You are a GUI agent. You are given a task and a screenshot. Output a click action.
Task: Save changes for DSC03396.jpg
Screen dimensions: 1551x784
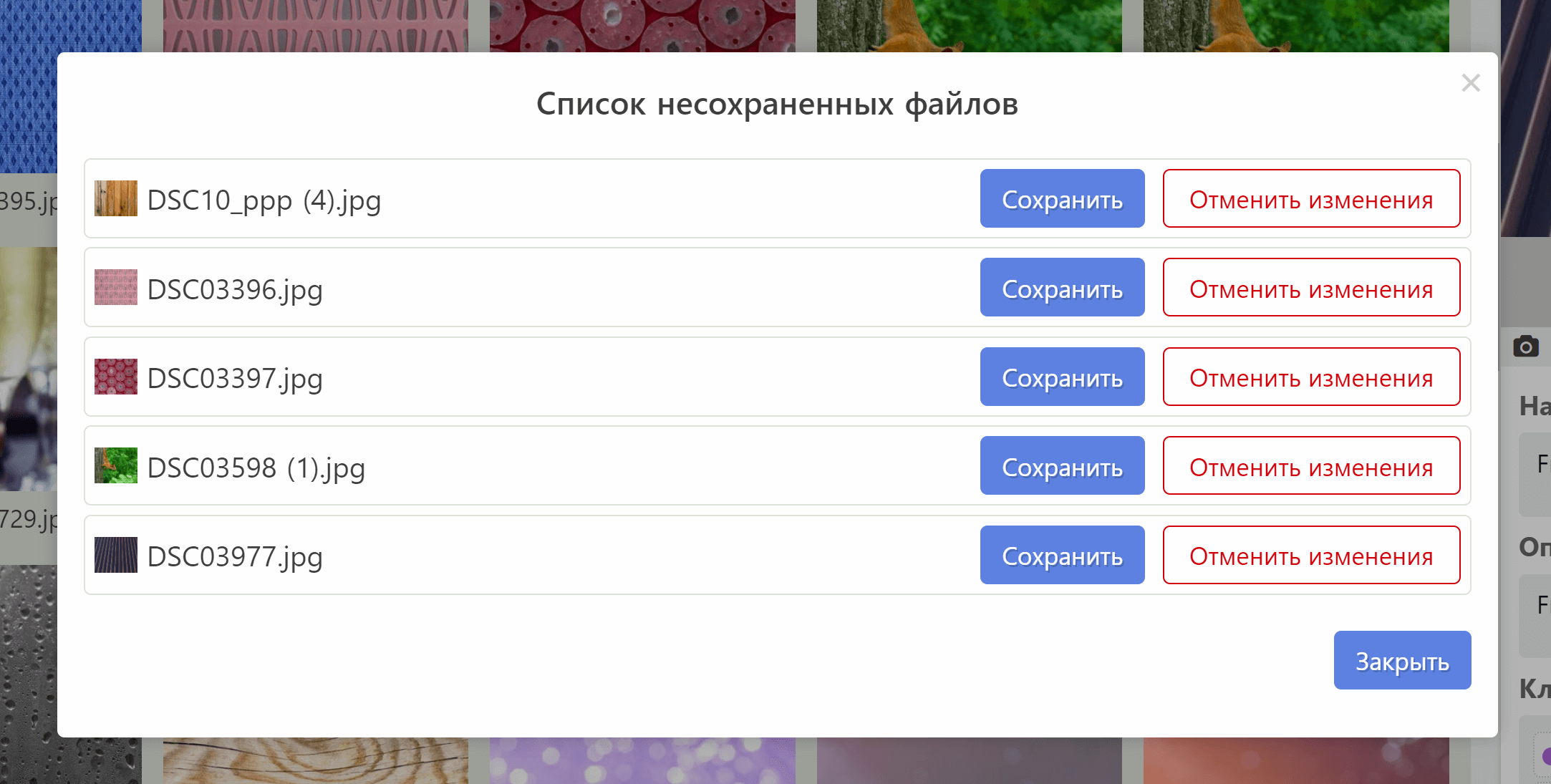[1063, 287]
